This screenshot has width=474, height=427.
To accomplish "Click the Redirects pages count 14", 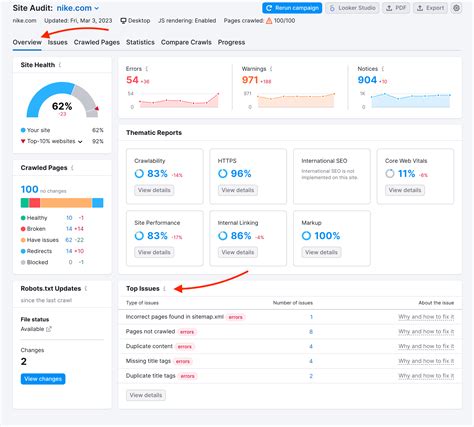I will click(69, 251).
